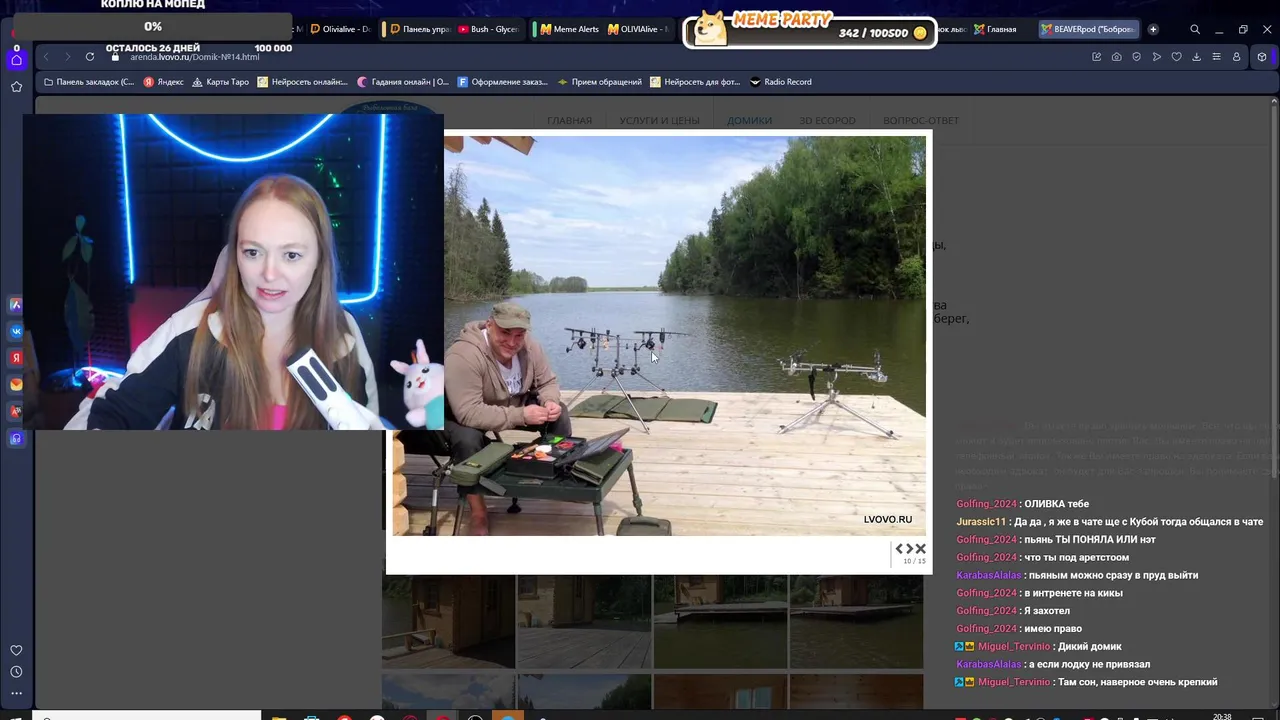
Task: Click the taskbar clock showing 20:38
Action: point(1222,716)
